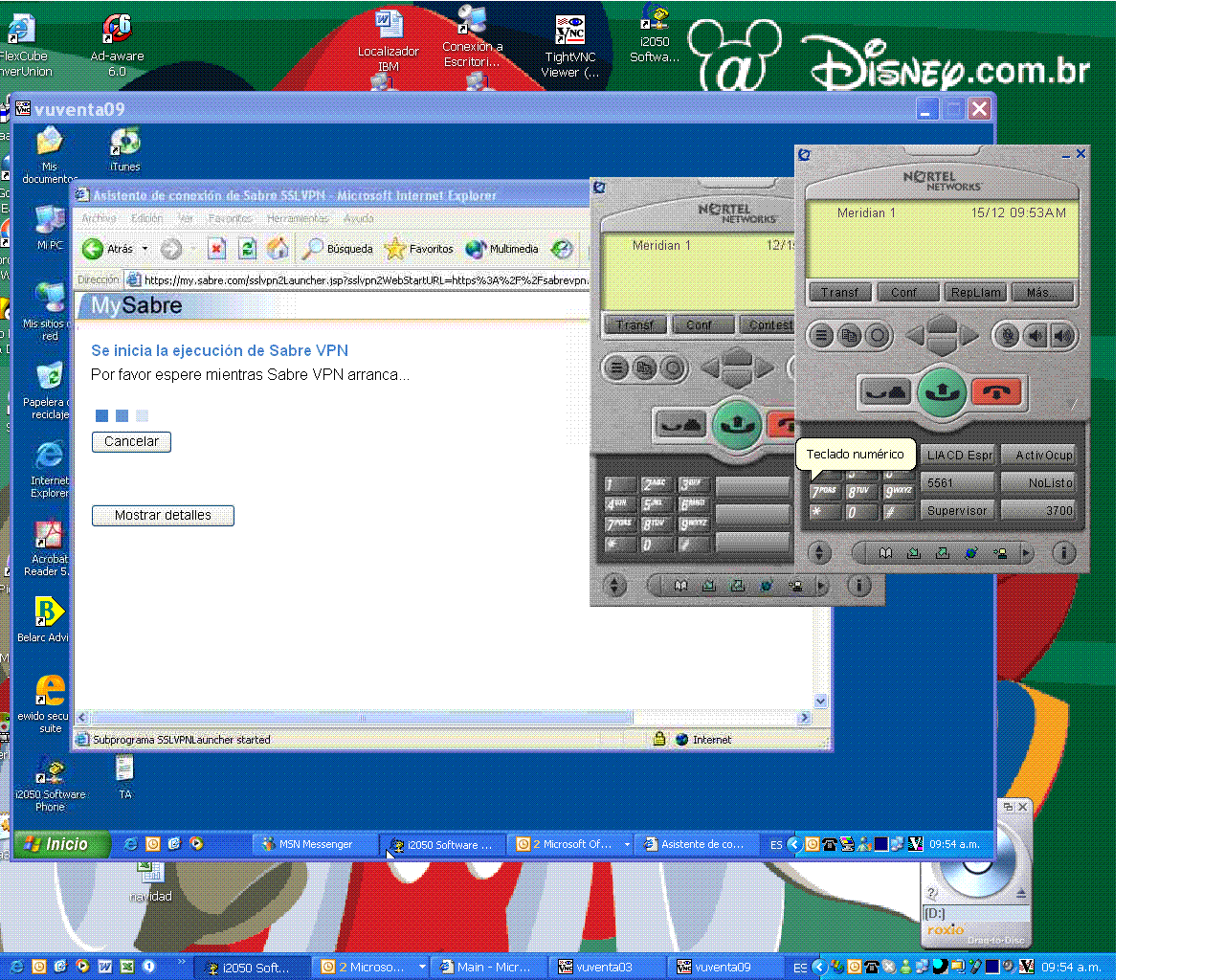Dial 0 on the front softphone keypad

[860, 513]
